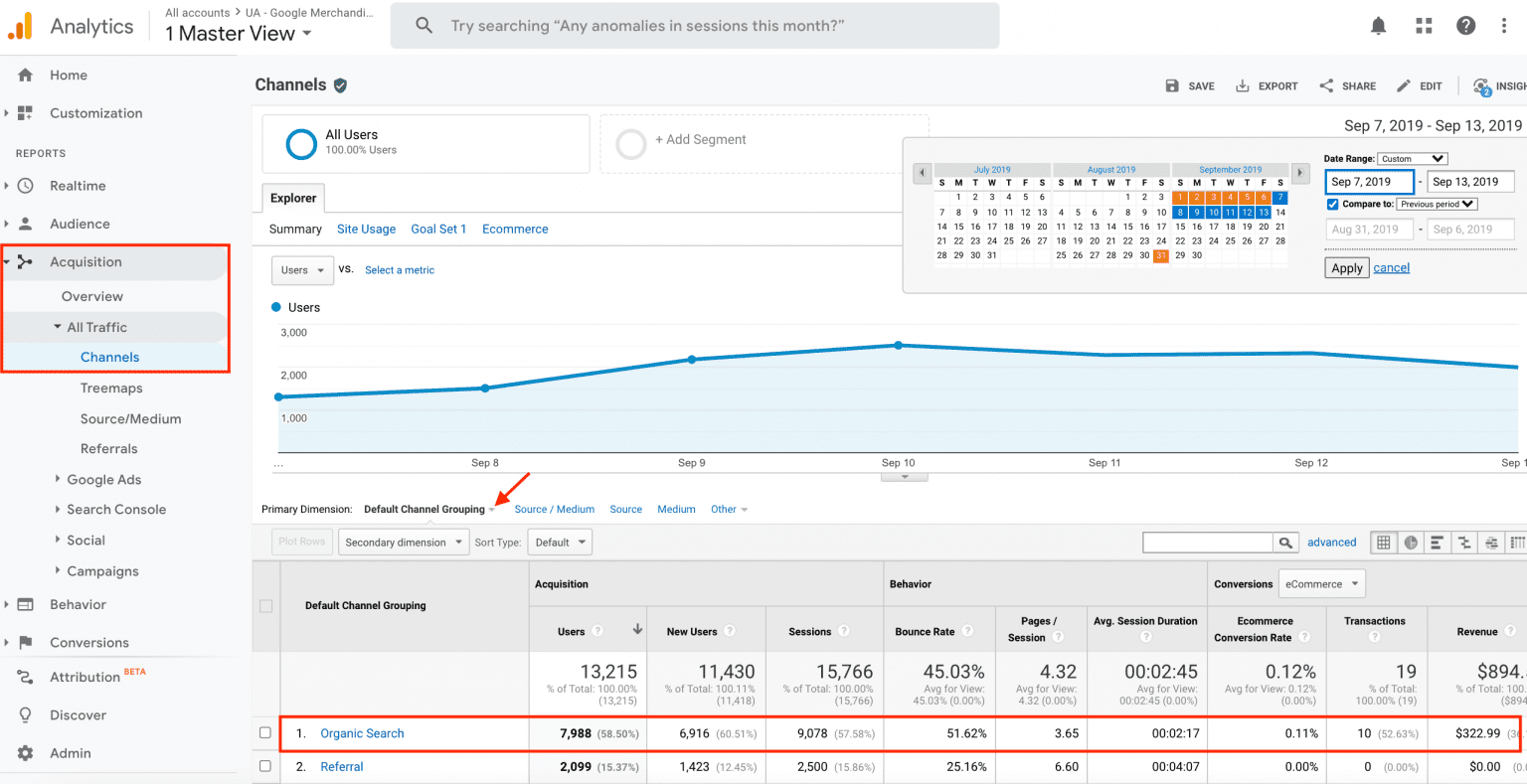This screenshot has width=1527, height=784.
Task: Open the Export options for this report
Action: (x=1266, y=85)
